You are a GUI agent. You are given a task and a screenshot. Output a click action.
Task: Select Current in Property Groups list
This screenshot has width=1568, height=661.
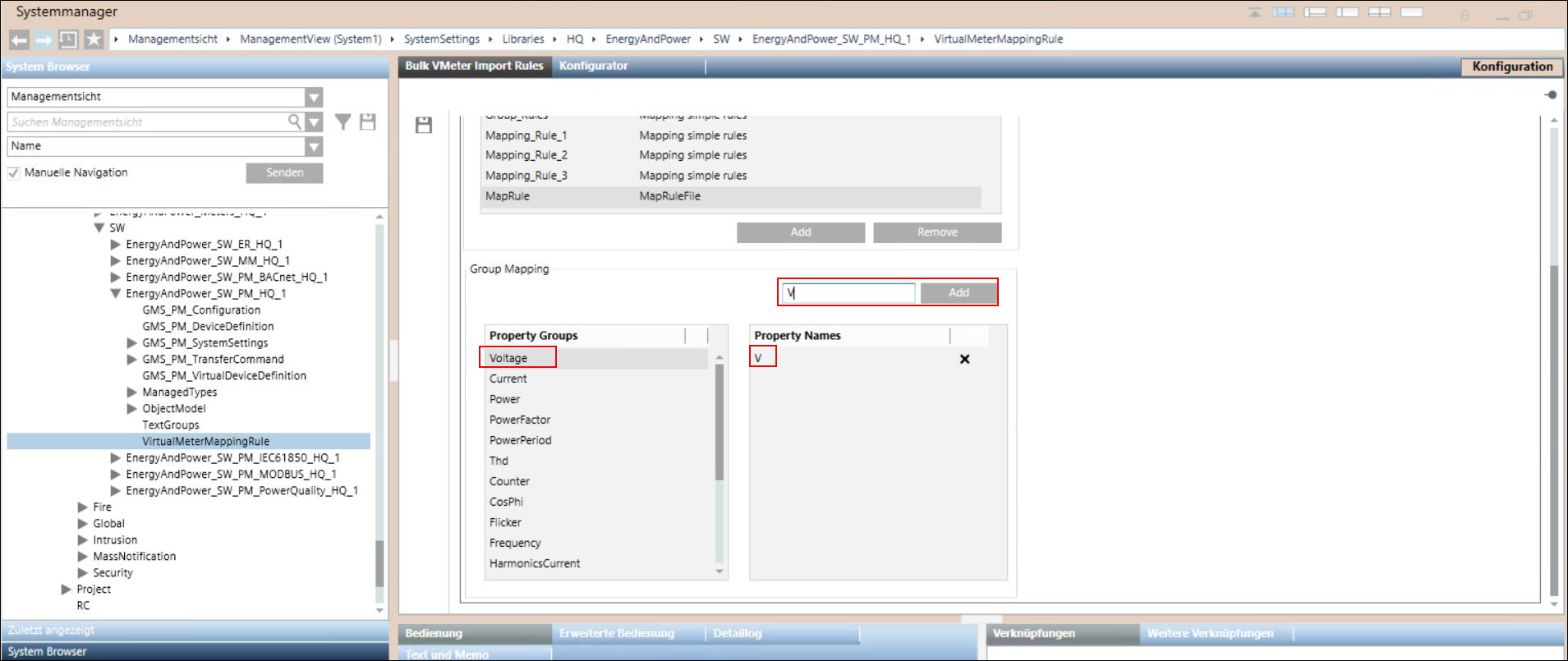tap(508, 379)
